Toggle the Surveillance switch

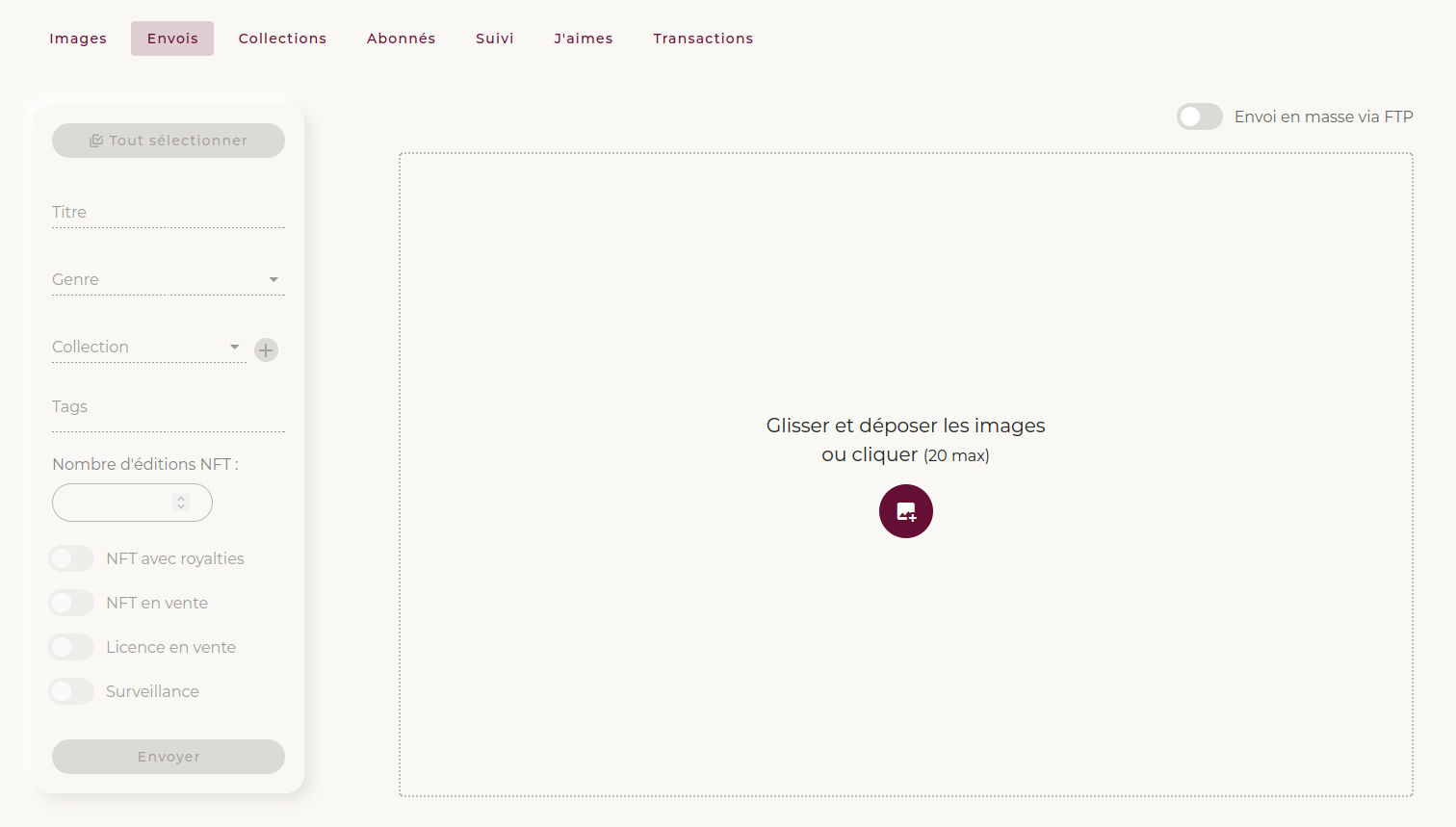[72, 691]
